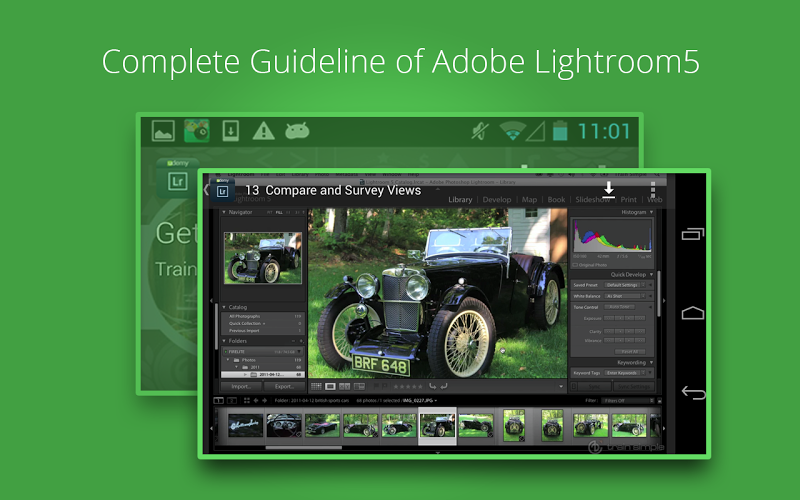Open the Saved Preset Default Settings dropdown
The height and width of the screenshot is (500, 800).
point(625,285)
